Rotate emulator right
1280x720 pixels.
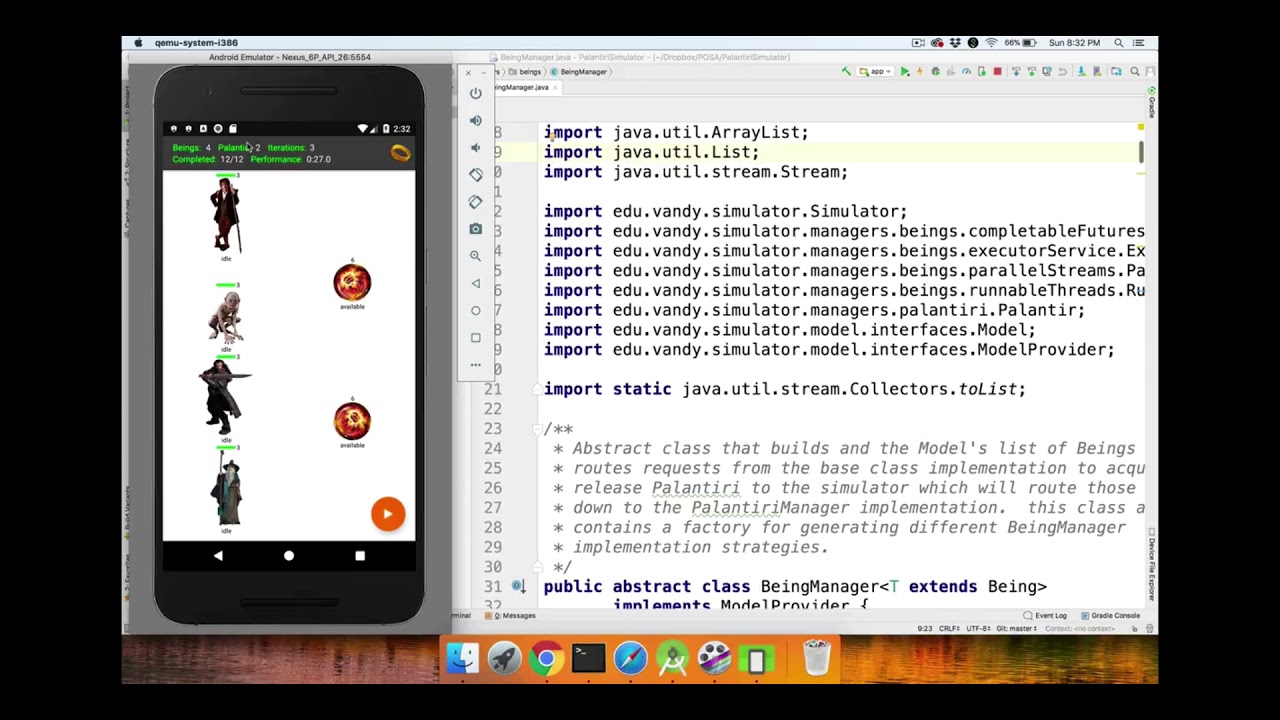coord(476,201)
